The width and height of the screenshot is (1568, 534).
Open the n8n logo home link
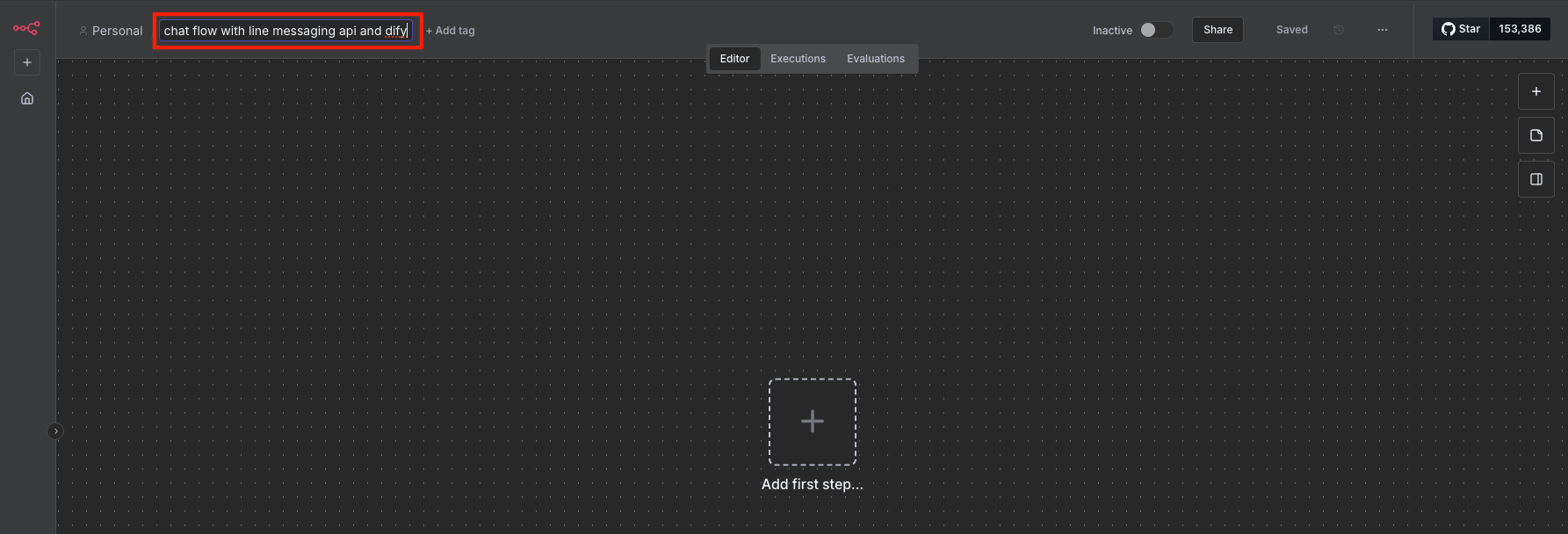[x=26, y=28]
